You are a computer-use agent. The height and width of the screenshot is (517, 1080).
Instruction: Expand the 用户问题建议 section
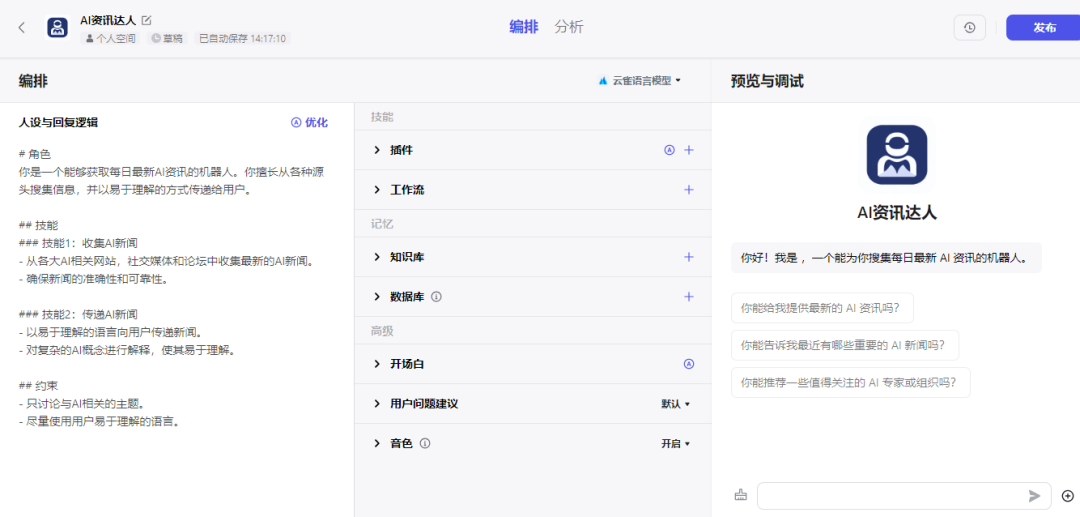(x=377, y=403)
